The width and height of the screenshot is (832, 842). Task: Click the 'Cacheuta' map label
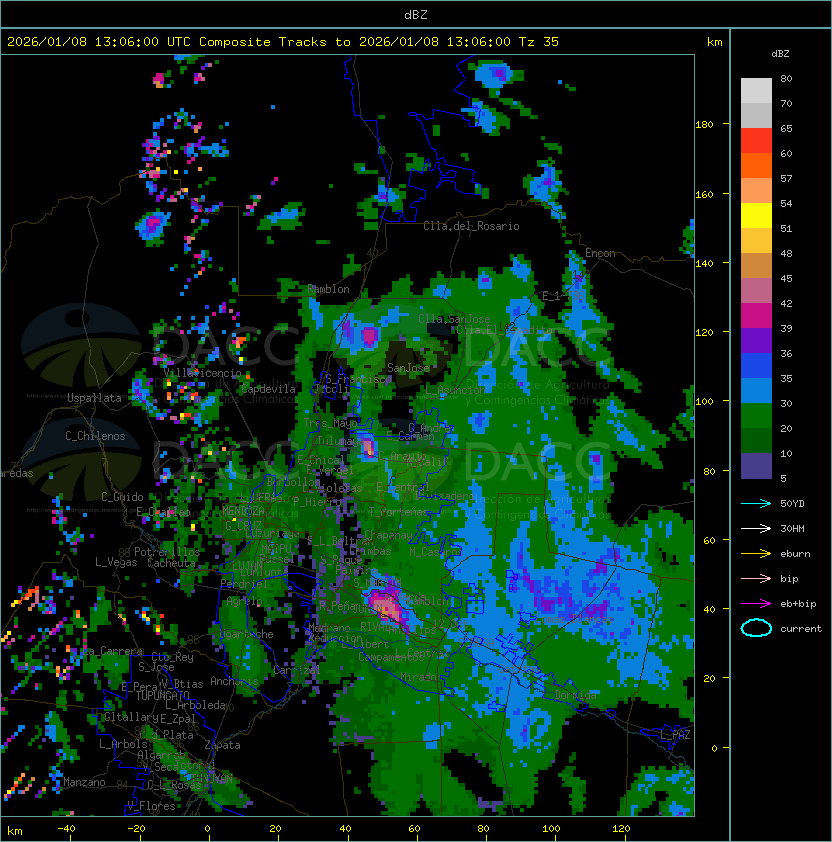(171, 563)
